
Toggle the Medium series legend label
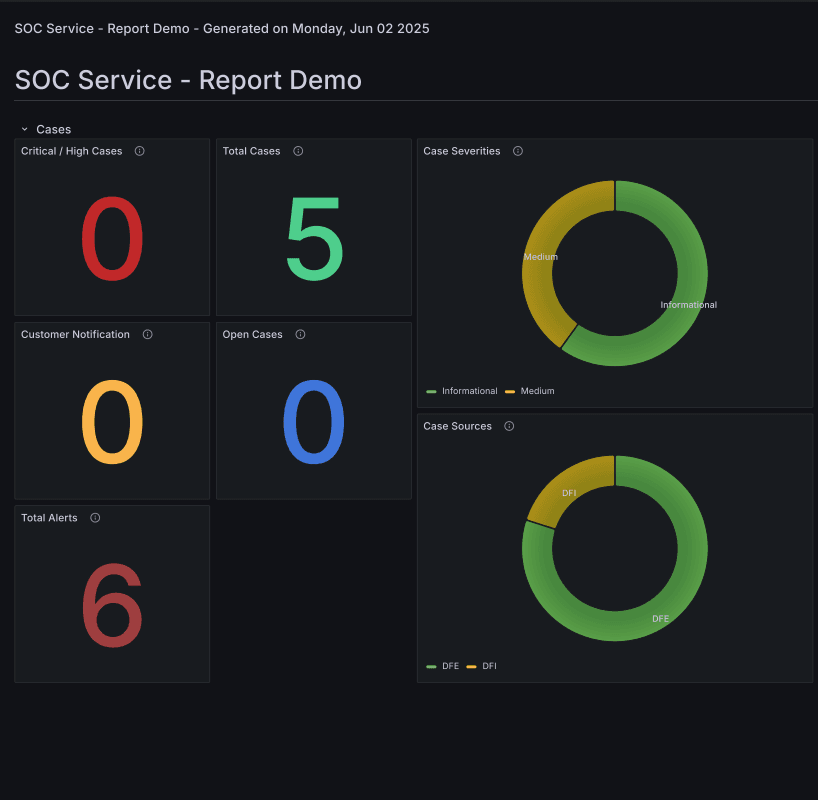537,391
